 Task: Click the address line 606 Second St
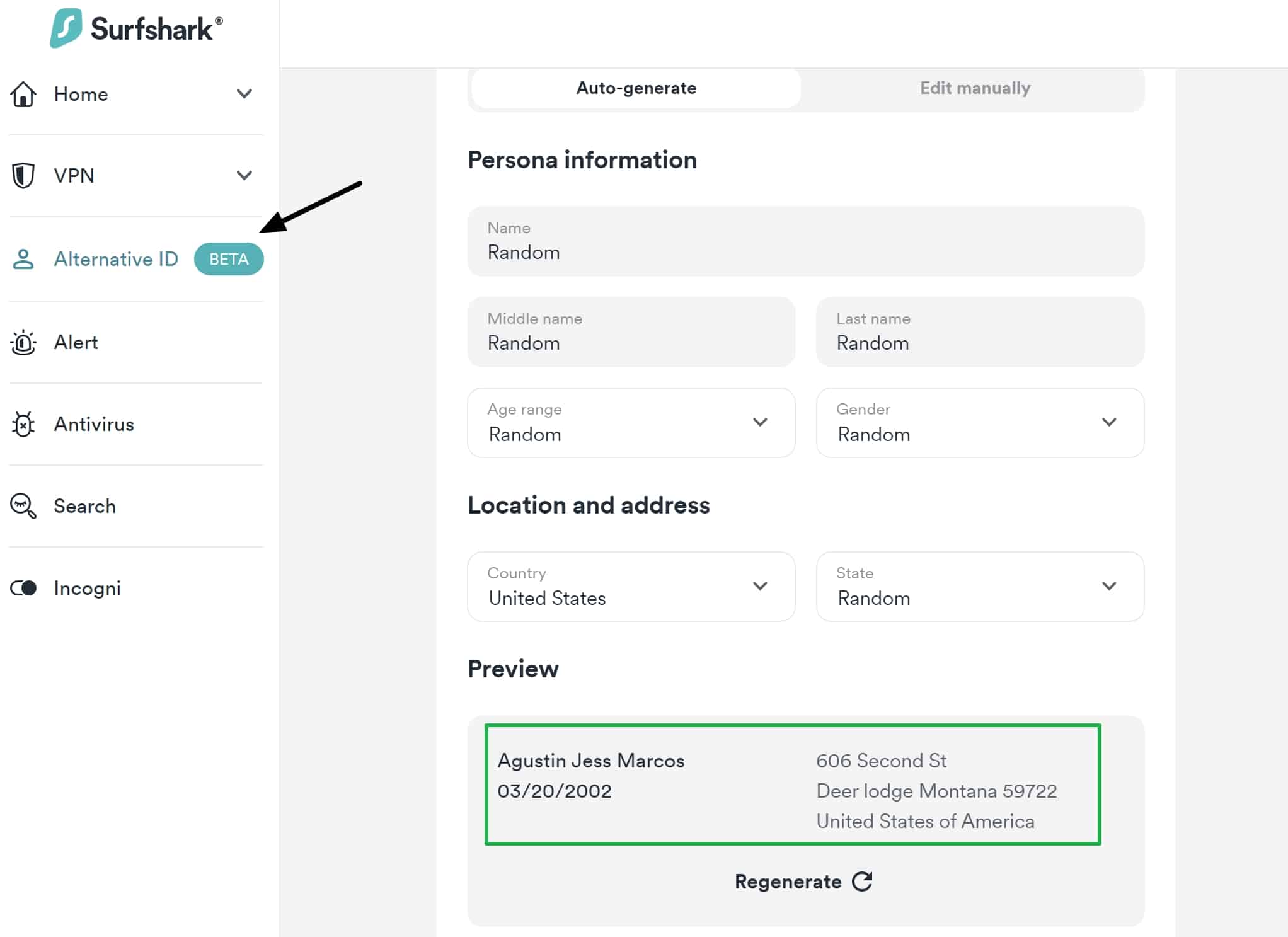coord(881,761)
